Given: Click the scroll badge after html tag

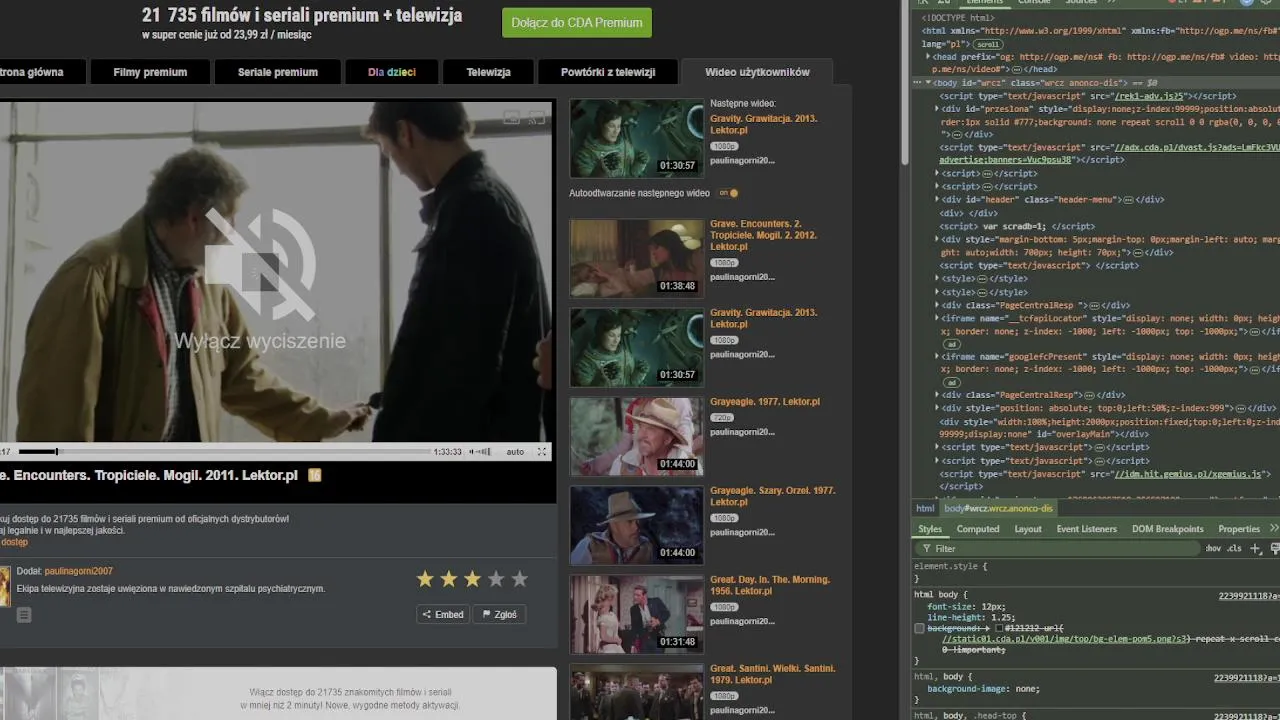Looking at the screenshot, I should (988, 44).
